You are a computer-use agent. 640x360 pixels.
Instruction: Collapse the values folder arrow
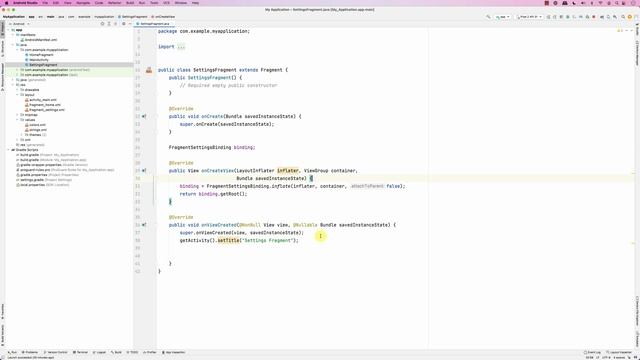coord(17,120)
